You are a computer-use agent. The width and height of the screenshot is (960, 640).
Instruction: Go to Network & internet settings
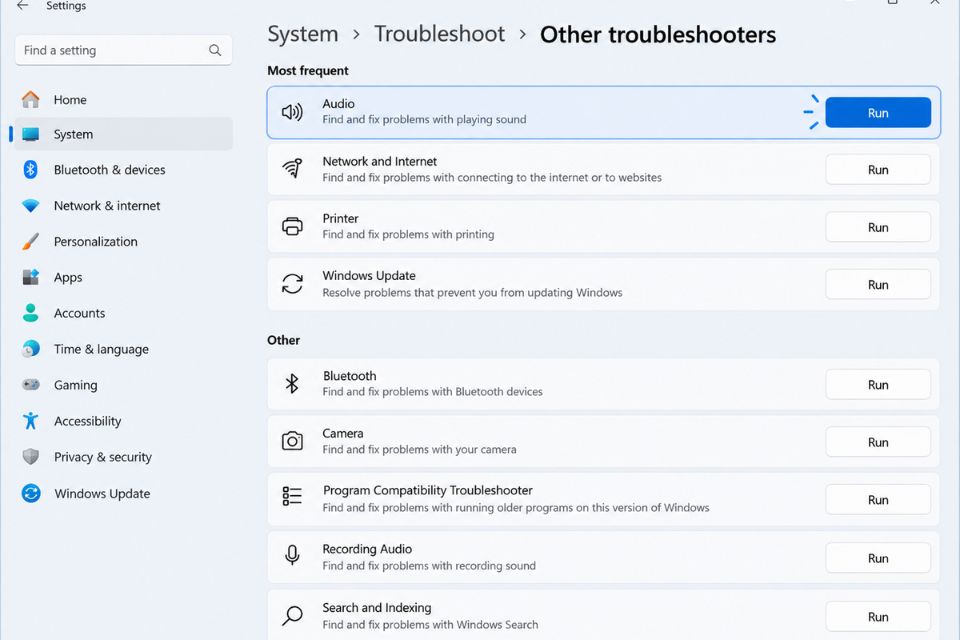coord(123,206)
